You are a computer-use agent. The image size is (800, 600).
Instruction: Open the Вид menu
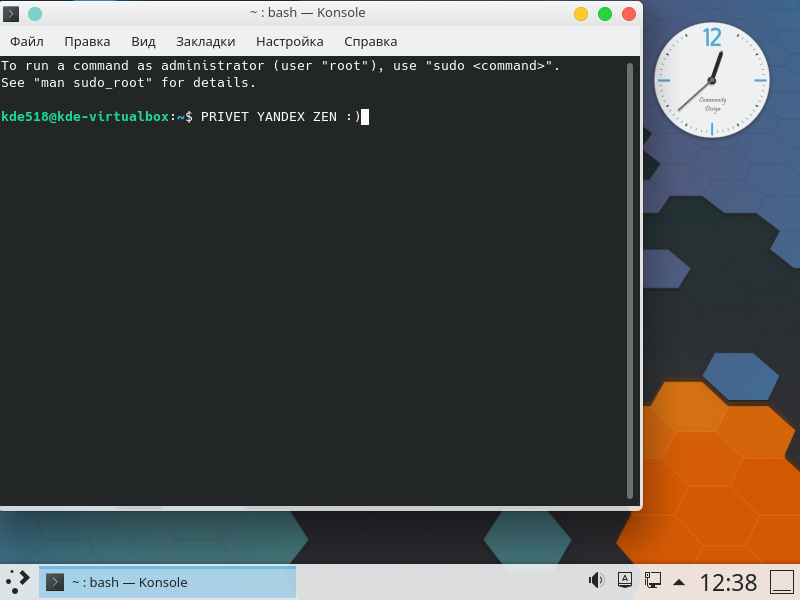[143, 41]
